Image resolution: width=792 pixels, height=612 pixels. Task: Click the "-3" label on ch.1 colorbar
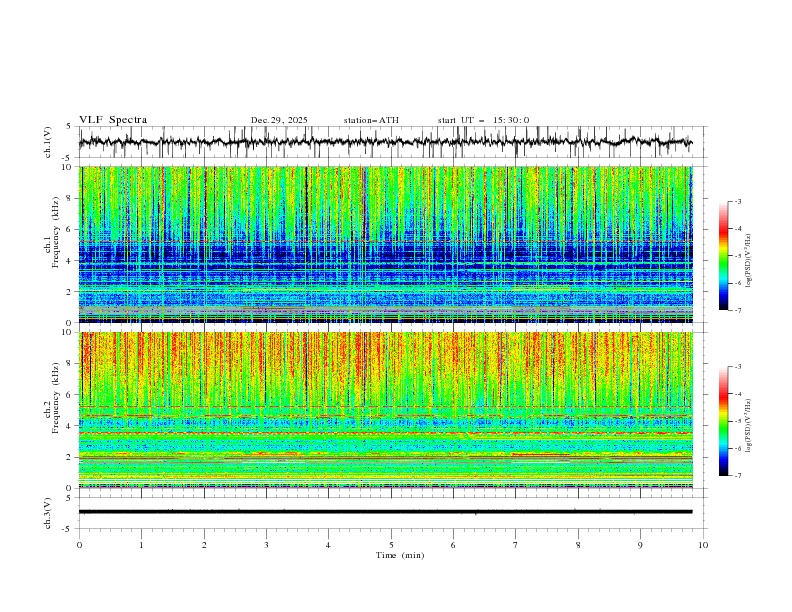pos(738,201)
